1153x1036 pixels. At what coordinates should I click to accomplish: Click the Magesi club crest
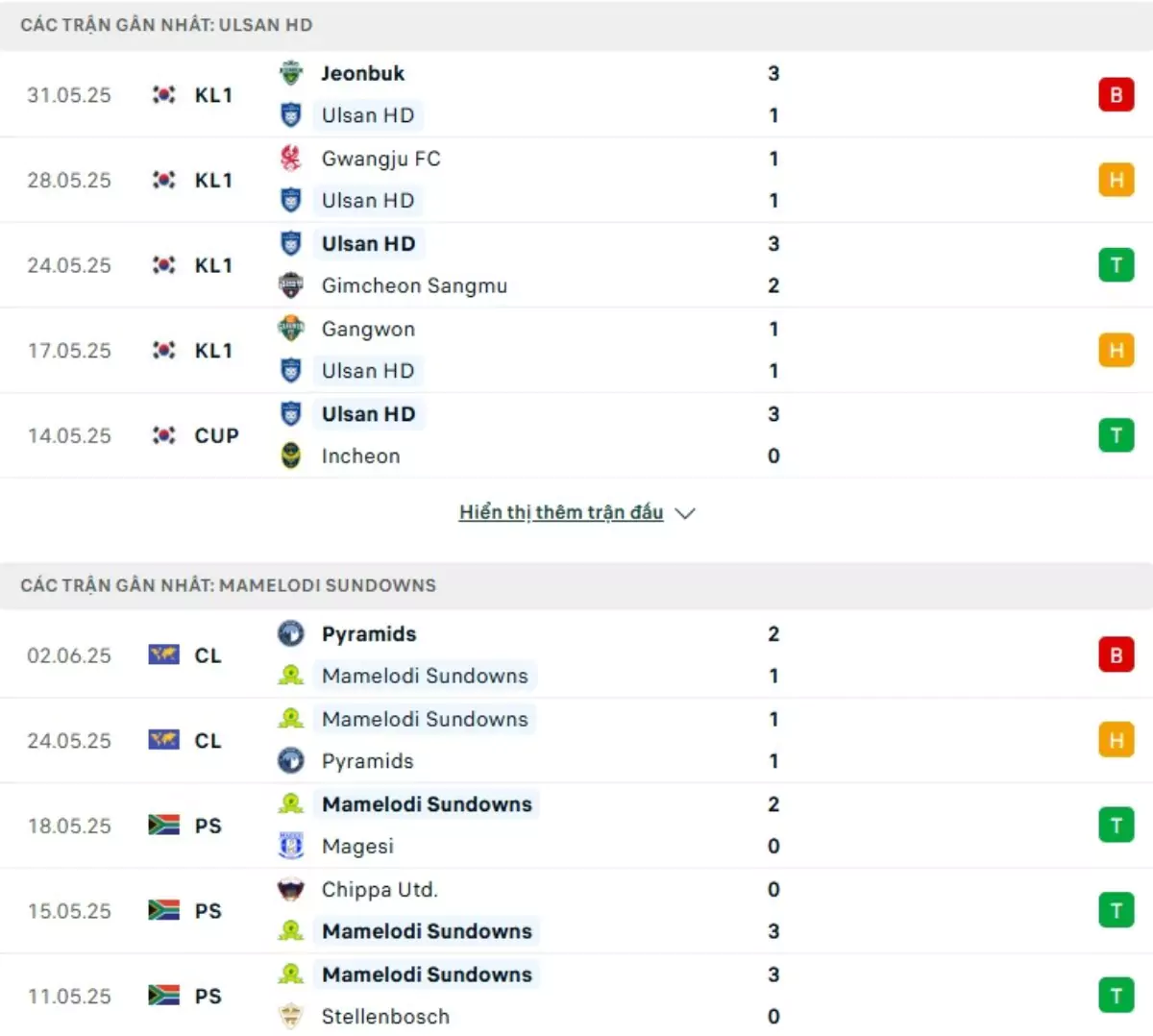click(x=291, y=846)
